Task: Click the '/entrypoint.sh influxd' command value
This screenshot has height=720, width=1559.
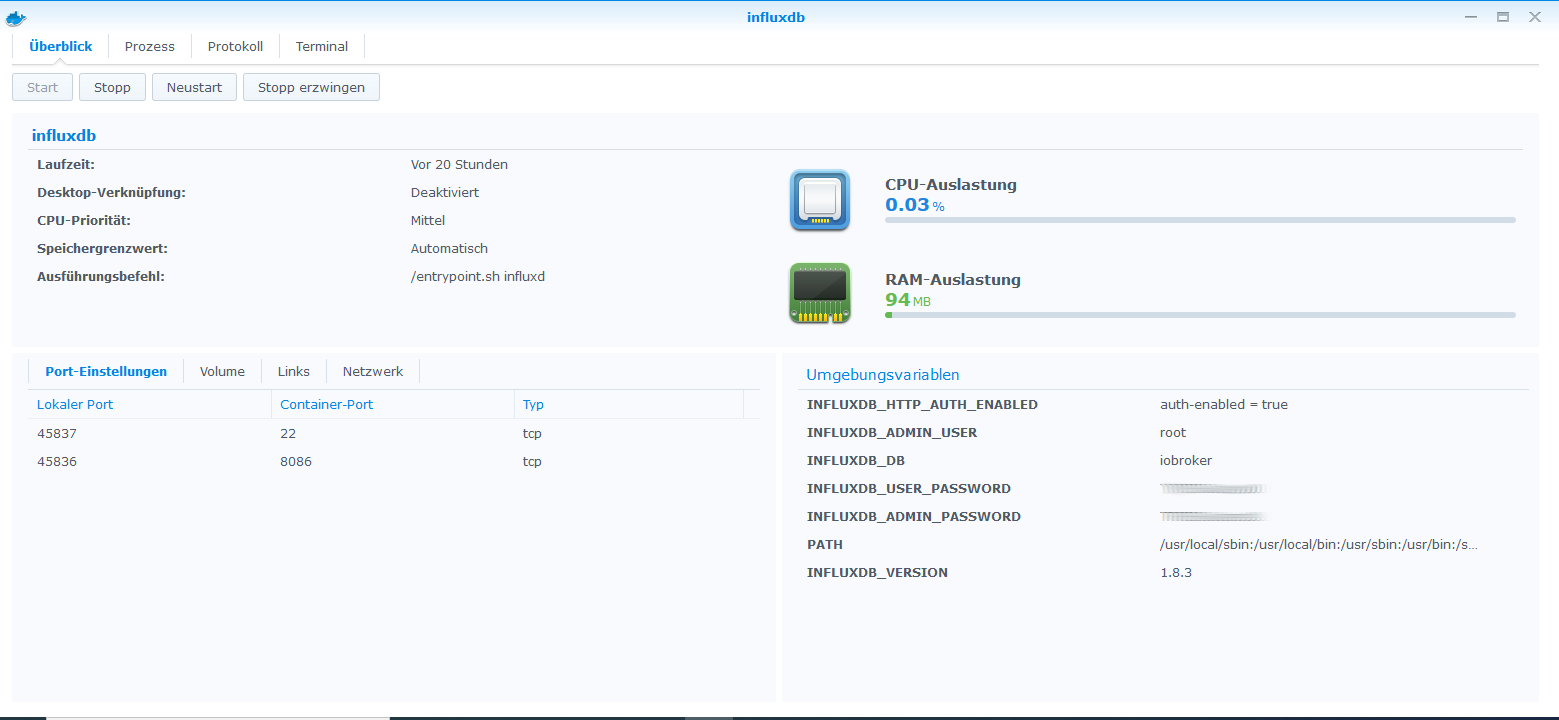Action: (x=478, y=276)
